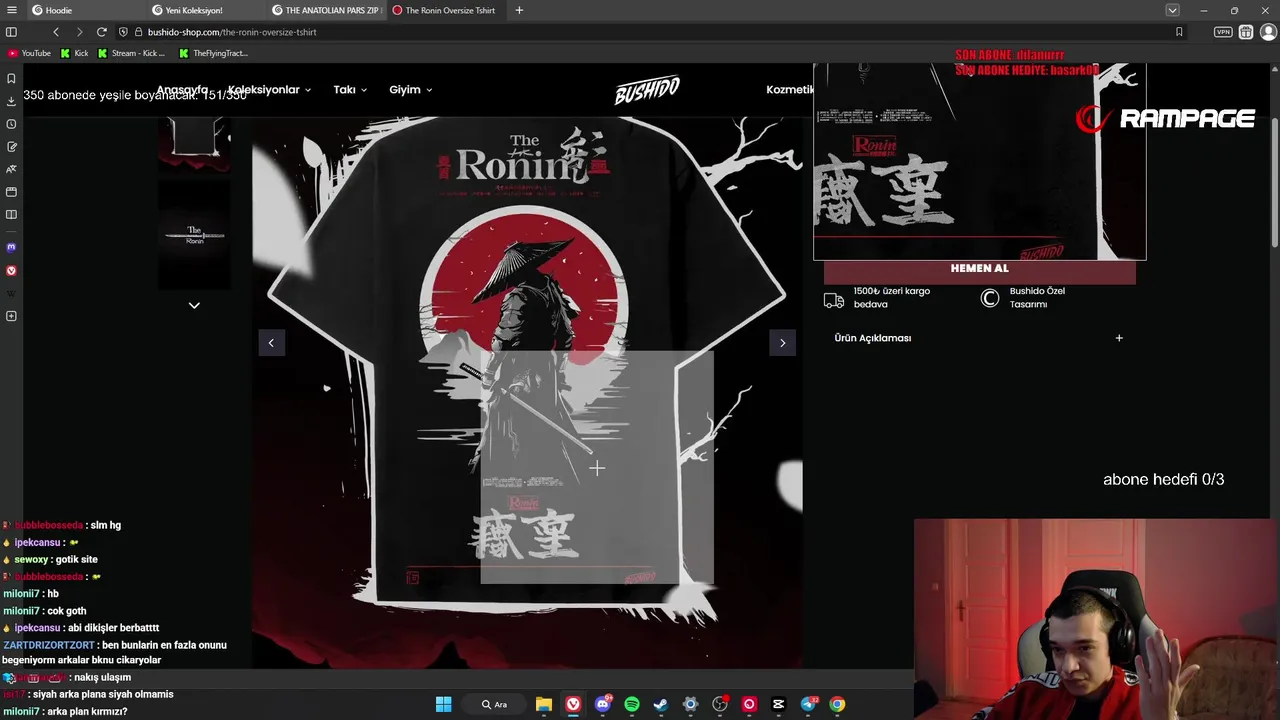Click the HEMEN AL buy button
1280x720 pixels.
point(980,269)
